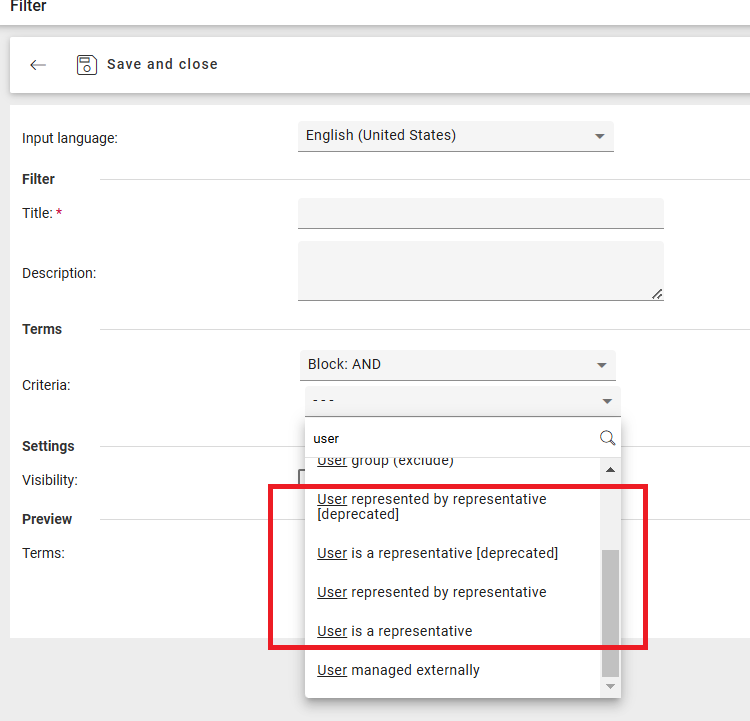Viewport: 750px width, 721px height.
Task: Expand the Block: AND dropdown
Action: pyautogui.click(x=458, y=365)
